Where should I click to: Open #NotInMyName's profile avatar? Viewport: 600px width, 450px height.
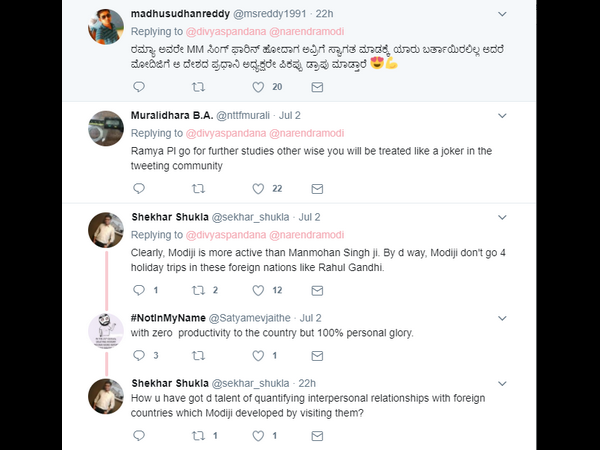click(x=106, y=330)
